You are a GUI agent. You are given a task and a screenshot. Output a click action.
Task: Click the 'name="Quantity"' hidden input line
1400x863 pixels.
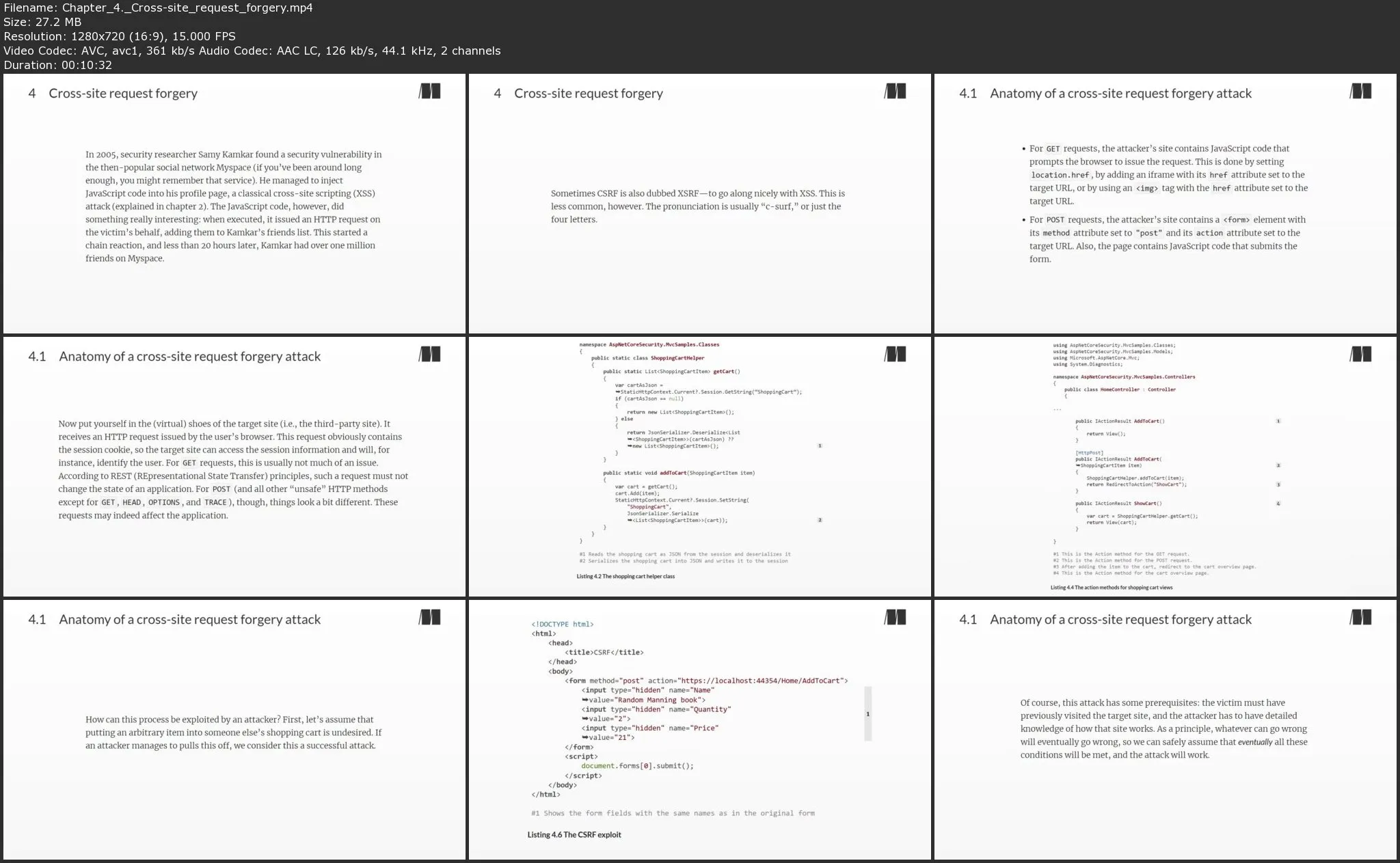coord(656,709)
